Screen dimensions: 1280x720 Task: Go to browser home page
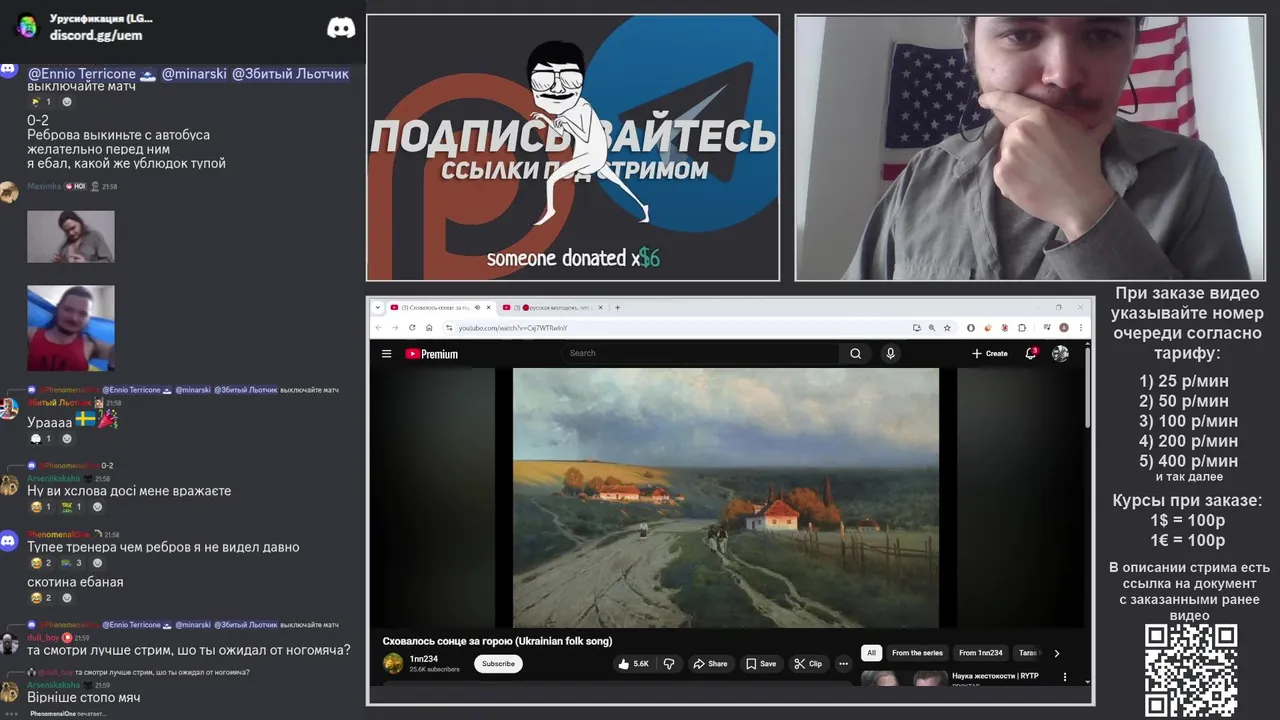[x=429, y=327]
